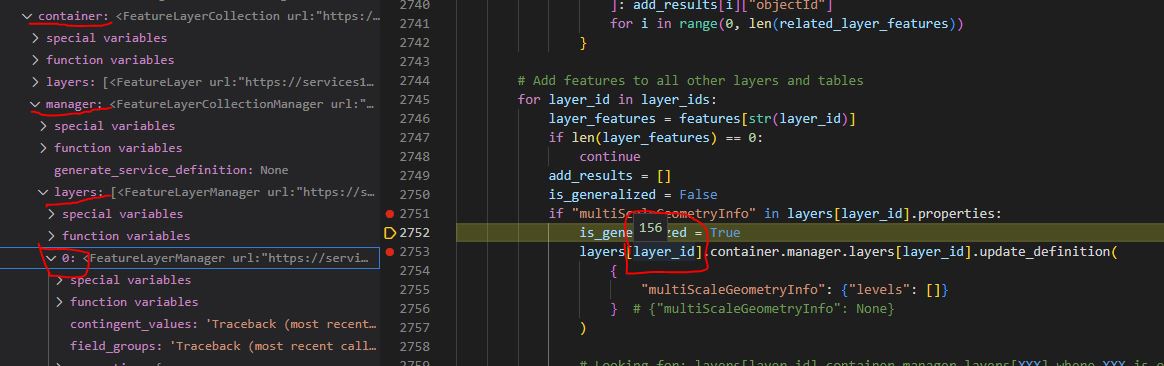This screenshot has width=1164, height=366.
Task: Expand function variables under 0: FeatureLayerManager
Action: coord(60,302)
